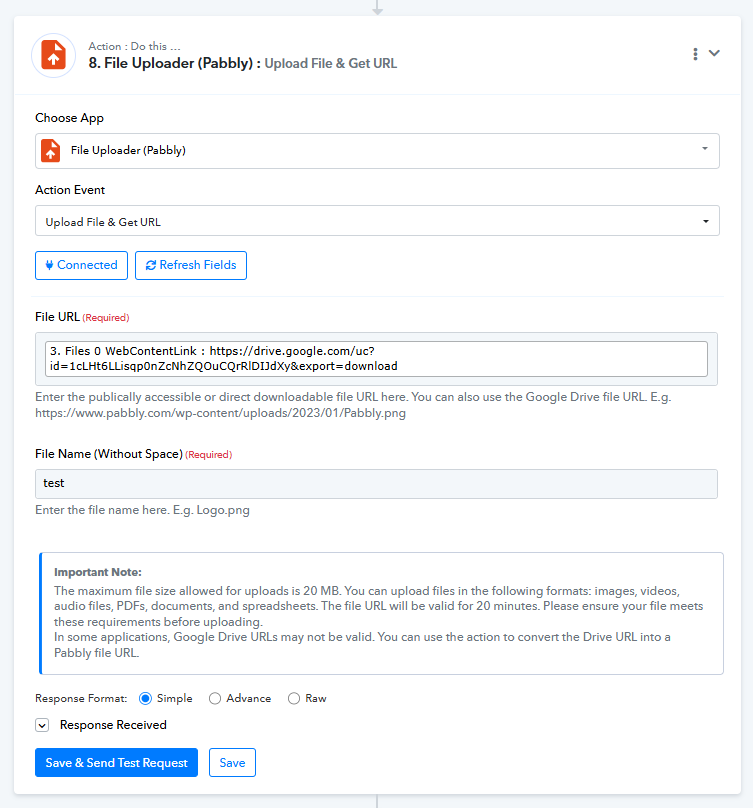Select the Advance response format
Screen dimensions: 753x808
[215, 699]
